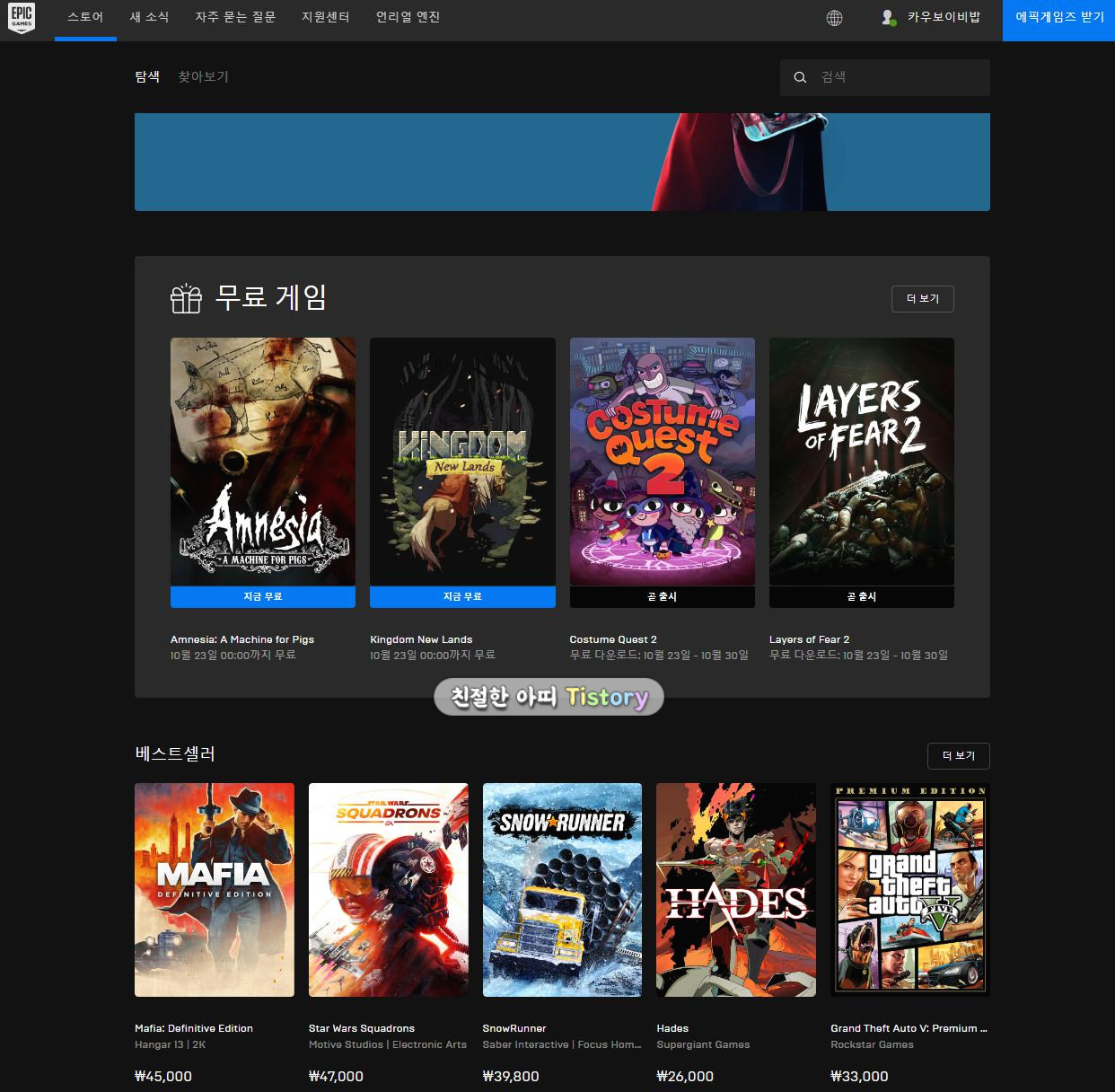Click the 베스트셀러 section heading
Viewport: 1115px width, 1092px height.
point(175,753)
